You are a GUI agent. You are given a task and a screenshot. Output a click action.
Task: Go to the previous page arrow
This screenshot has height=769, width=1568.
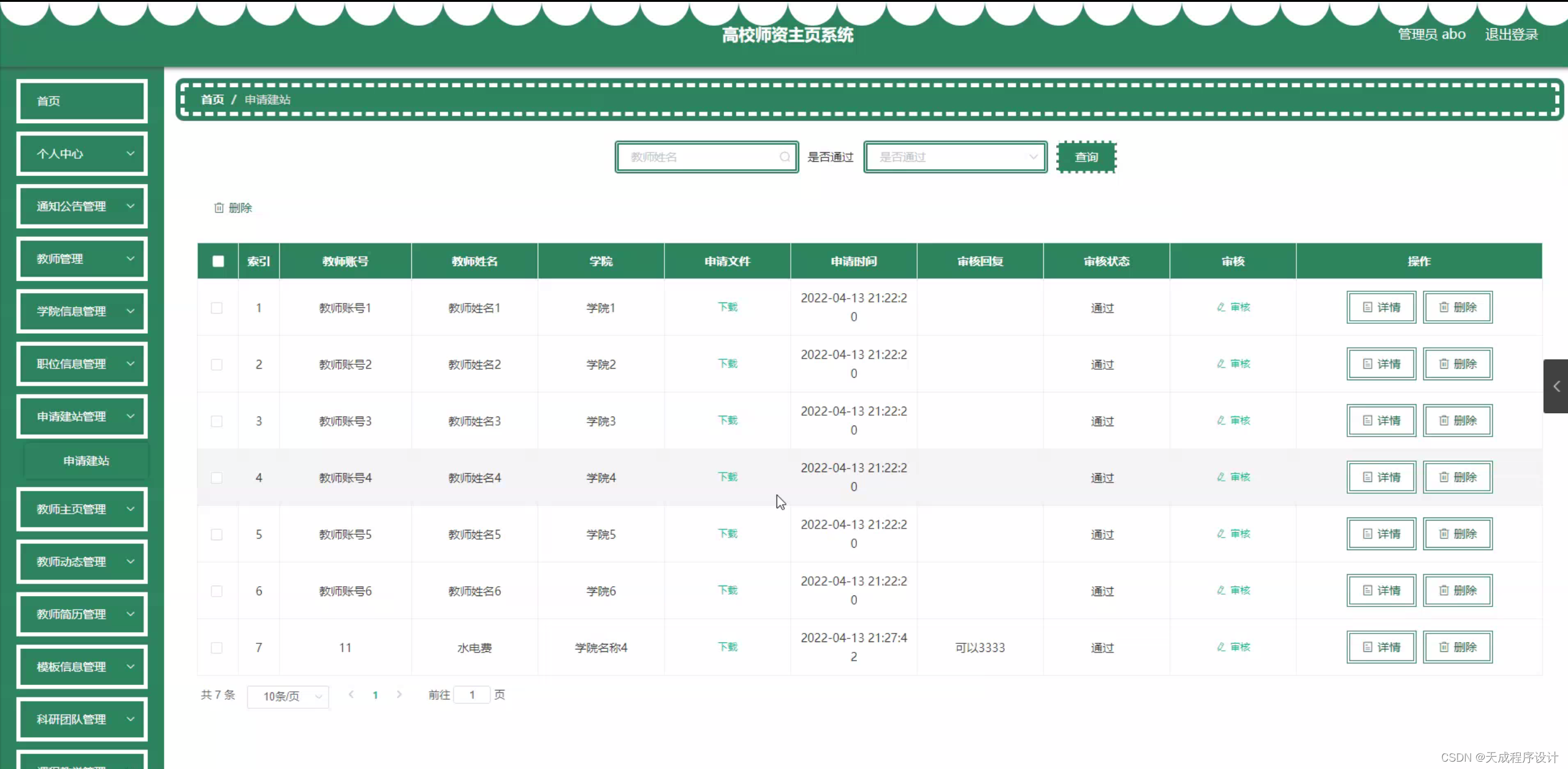(x=351, y=695)
